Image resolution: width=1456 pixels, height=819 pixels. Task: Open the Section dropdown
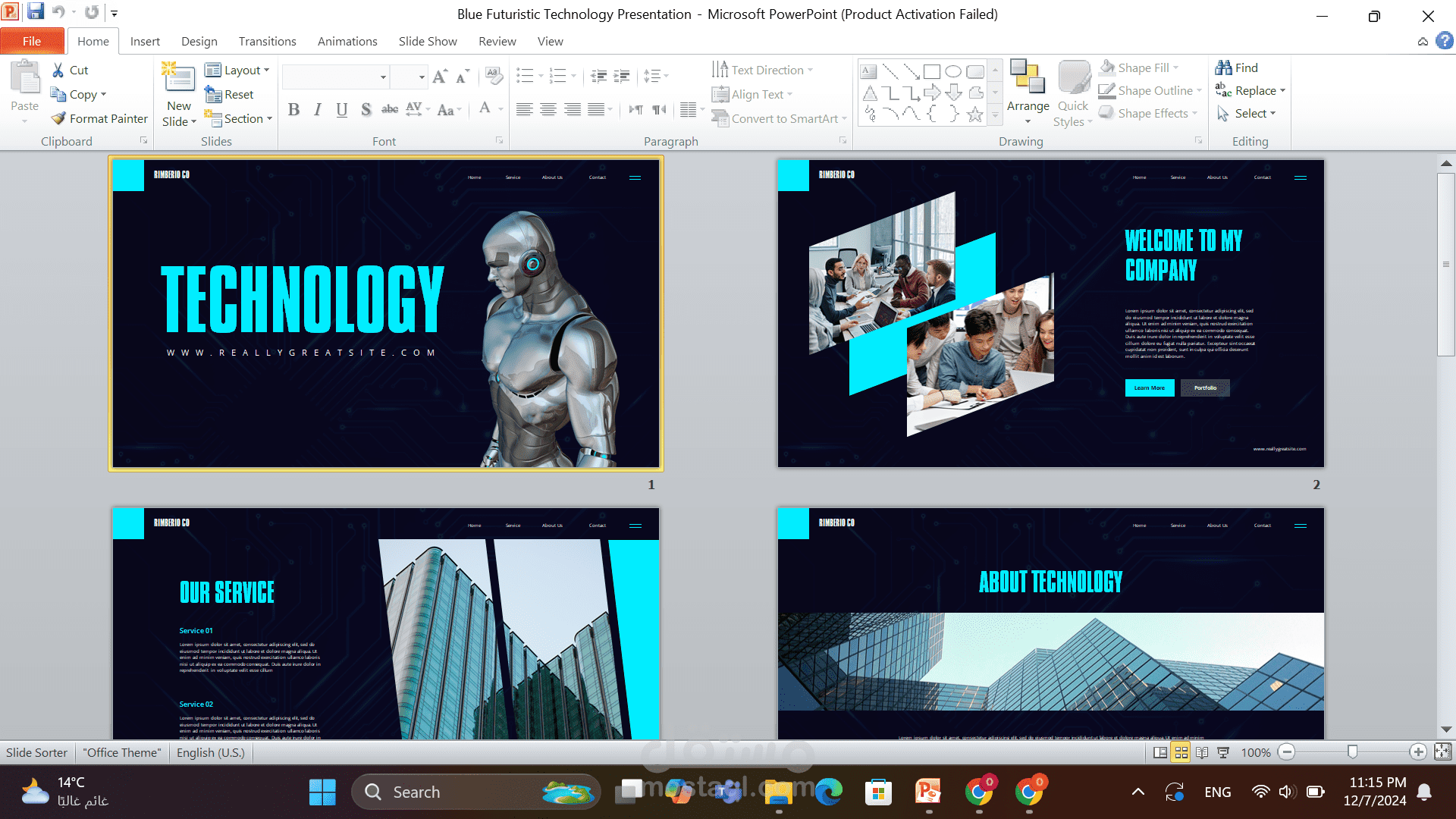[238, 118]
